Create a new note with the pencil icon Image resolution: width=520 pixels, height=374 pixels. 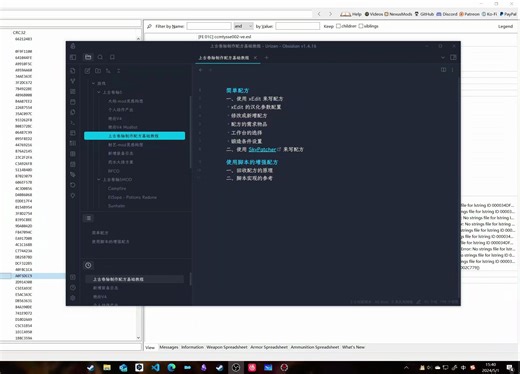[87, 71]
